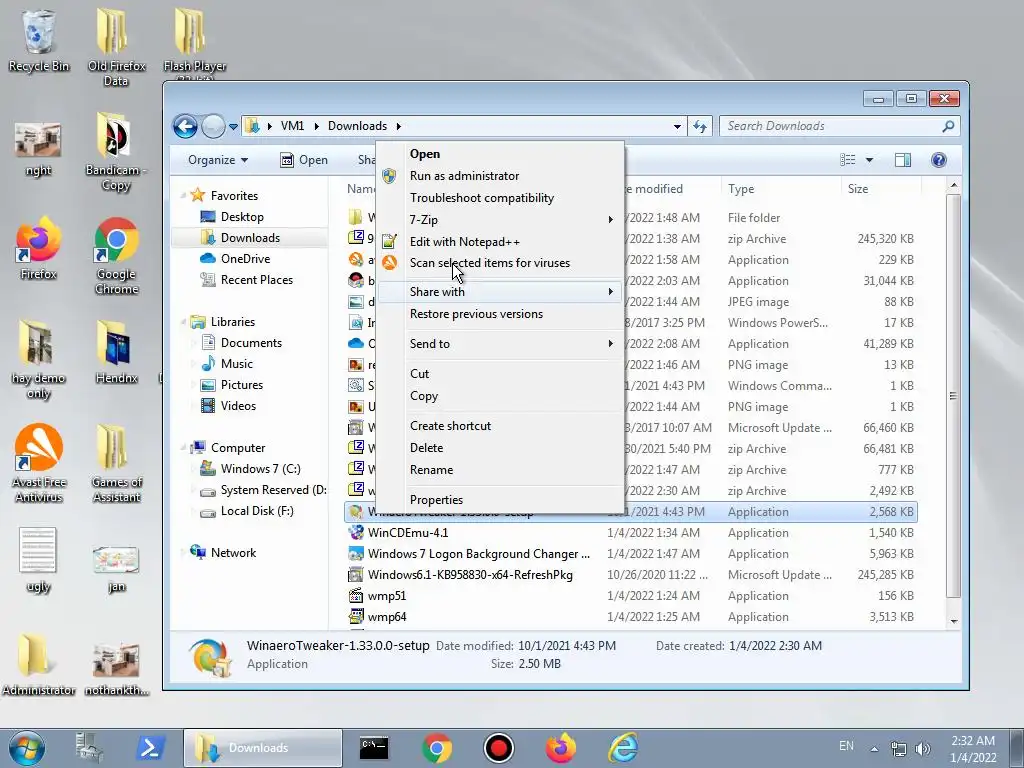Launch Firefox from desktop shortcut
This screenshot has height=768, width=1024.
pos(39,248)
